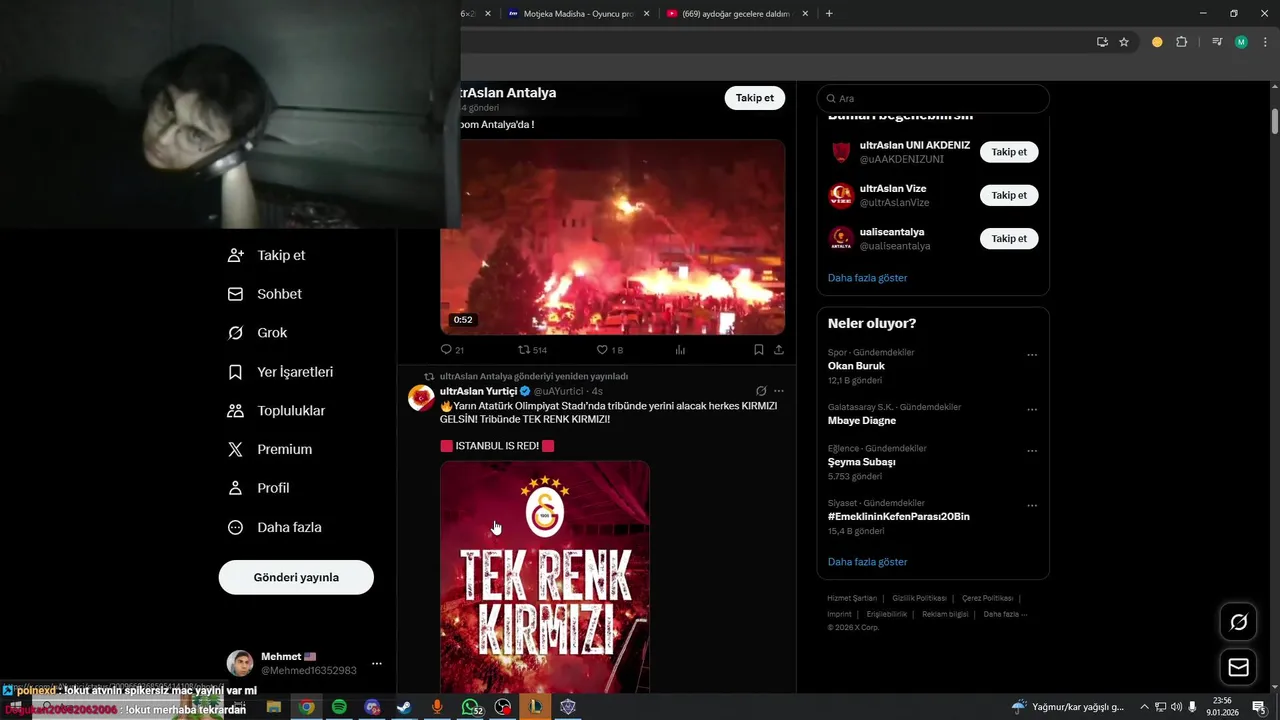Bookmark the Antalya video post
The height and width of the screenshot is (720, 1280).
point(759,350)
